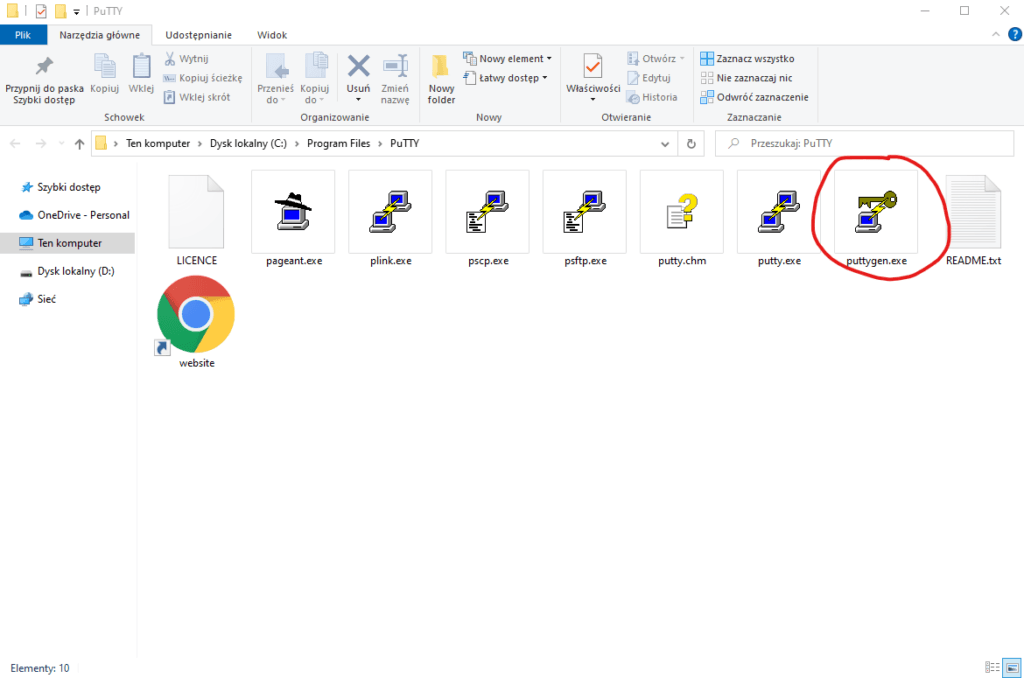Click Przypnij do paska Szybki dostęp
The height and width of the screenshot is (678, 1024).
point(44,80)
